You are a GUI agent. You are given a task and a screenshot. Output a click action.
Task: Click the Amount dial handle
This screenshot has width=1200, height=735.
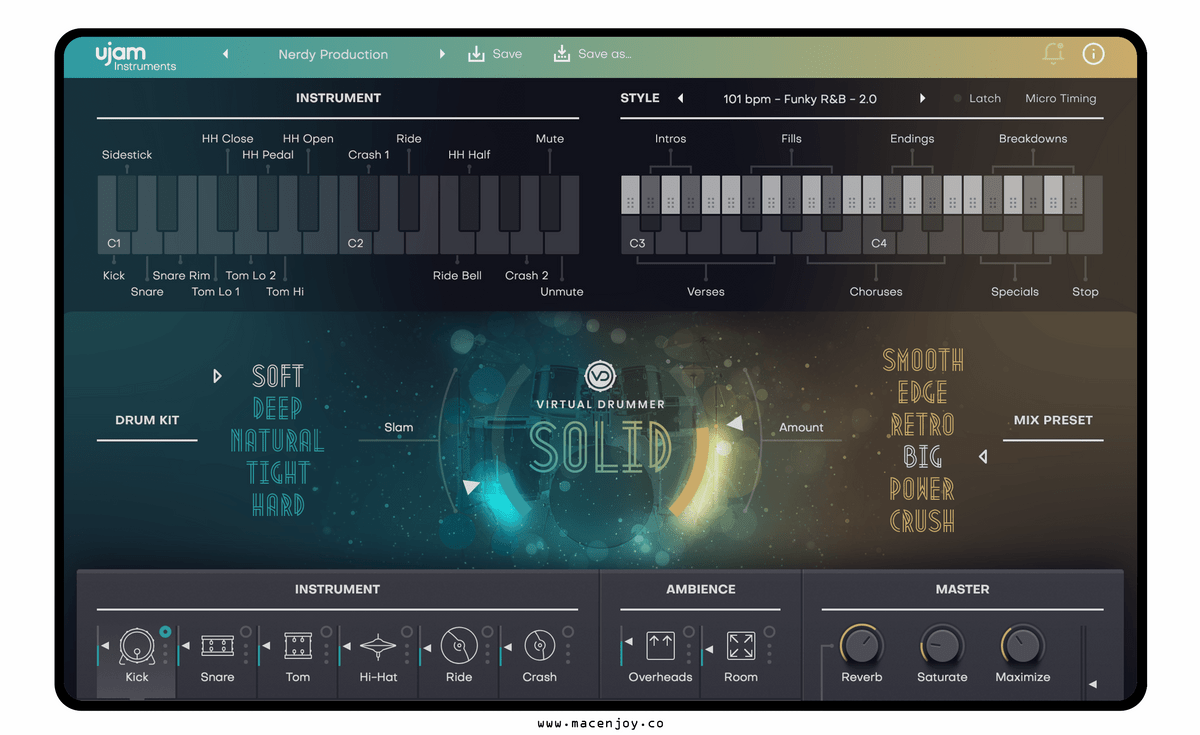[x=735, y=424]
